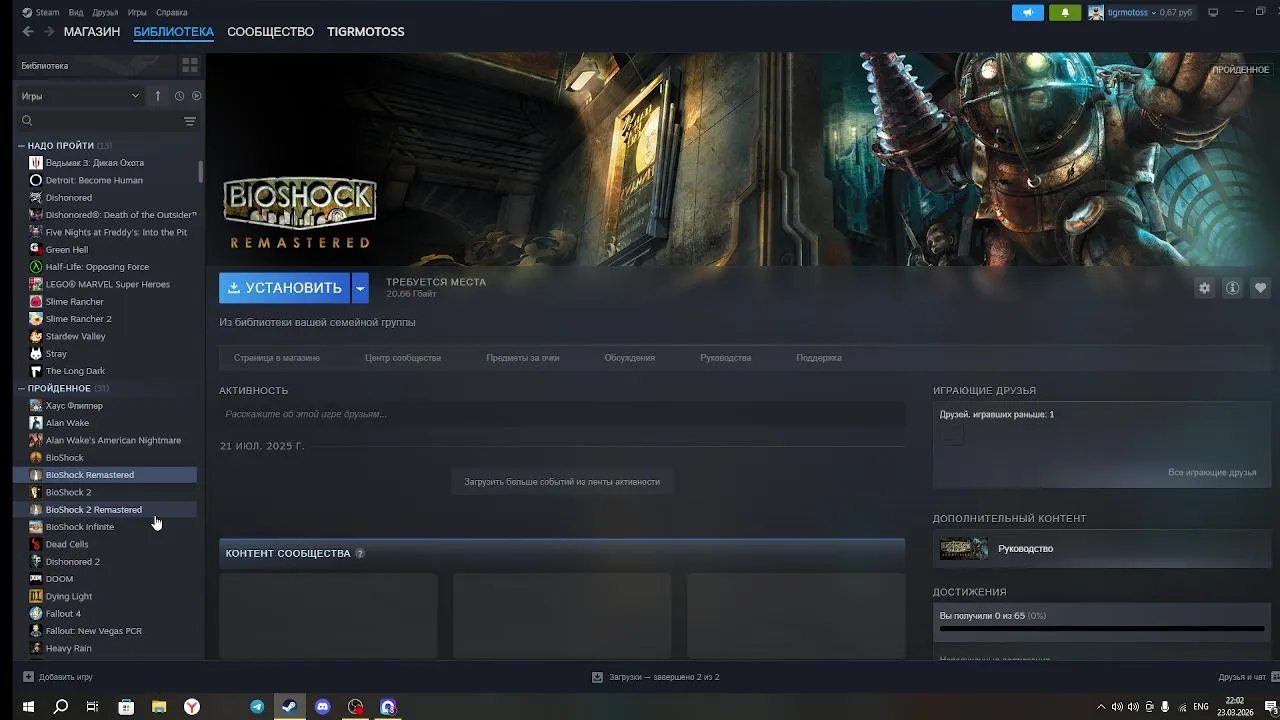The image size is (1280, 720).
Task: Show hidden system tray icons
Action: click(1101, 707)
